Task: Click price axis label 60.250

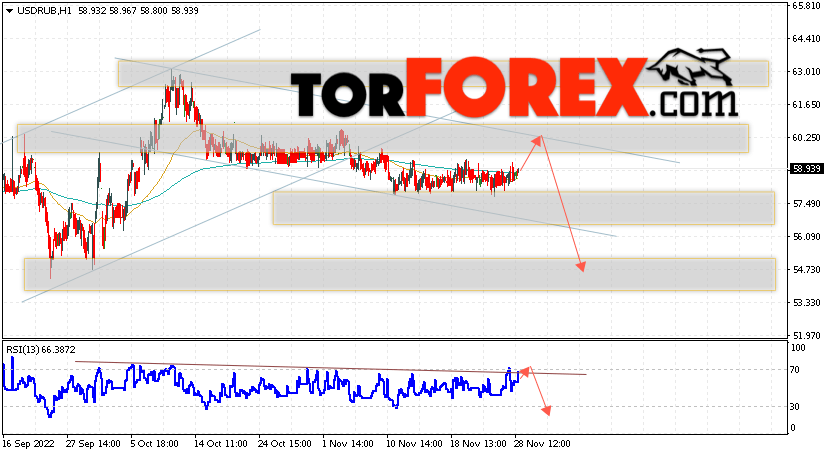Action: (x=806, y=137)
